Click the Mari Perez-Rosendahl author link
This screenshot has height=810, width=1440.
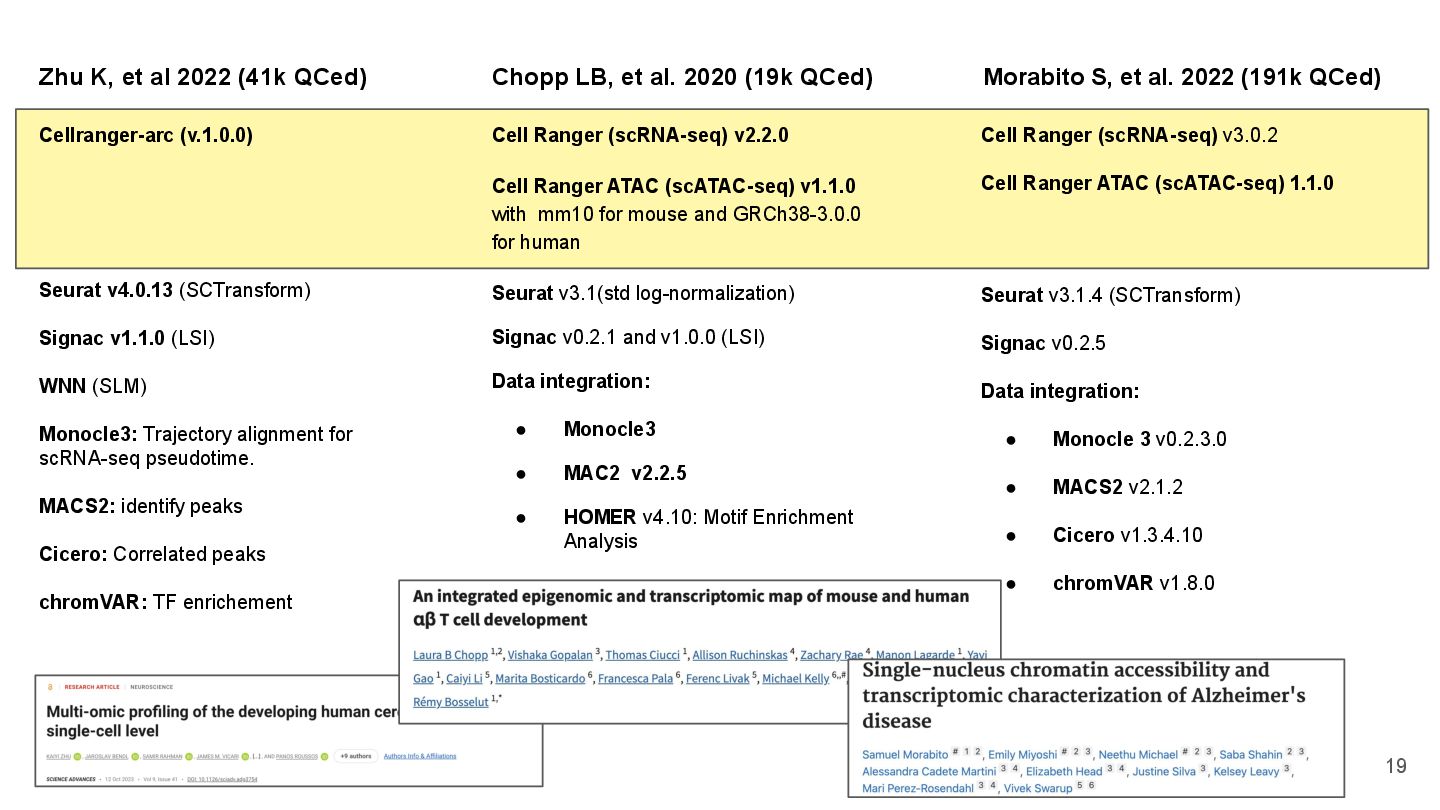(918, 788)
